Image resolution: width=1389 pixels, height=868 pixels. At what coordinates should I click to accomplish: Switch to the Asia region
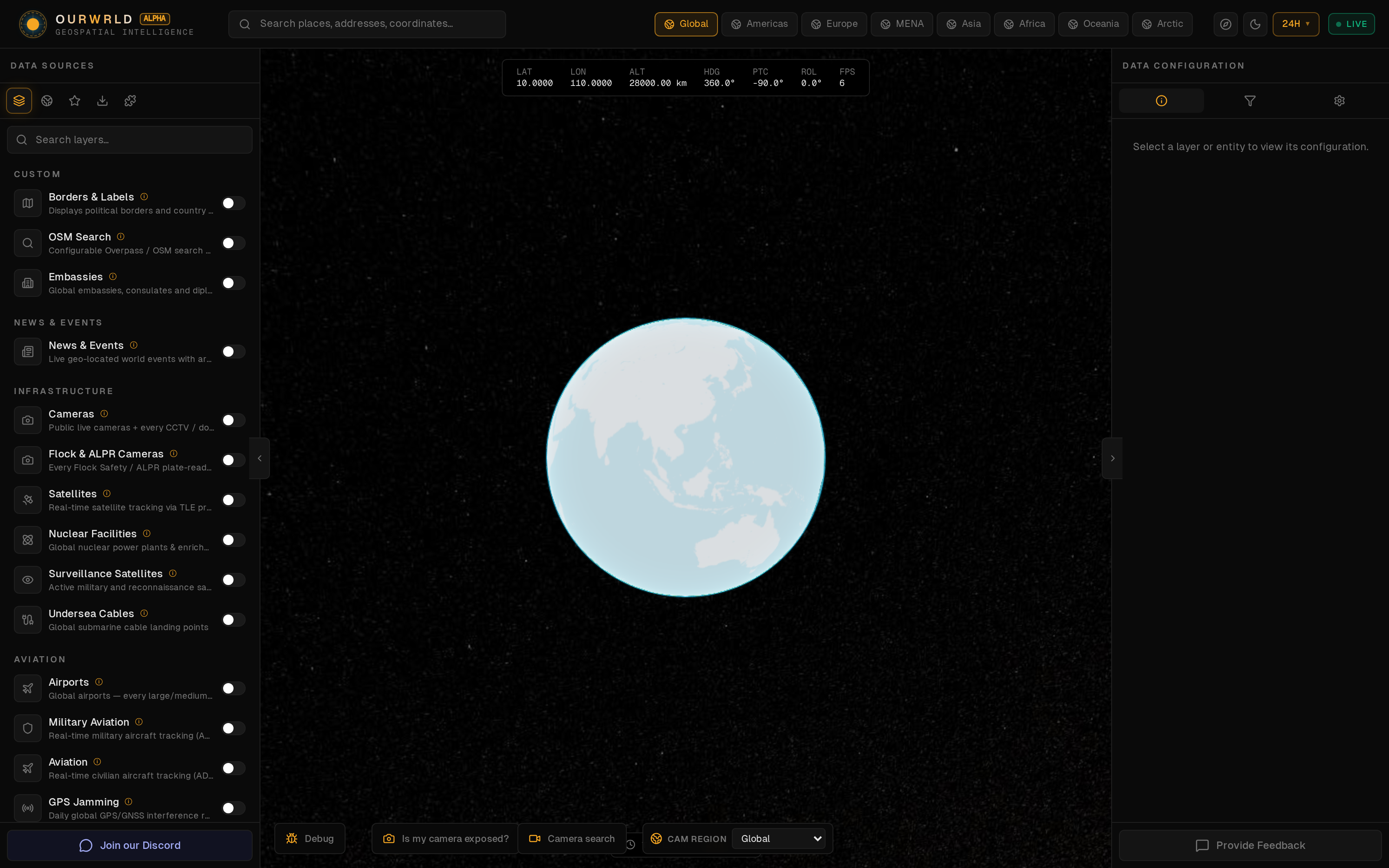click(963, 24)
